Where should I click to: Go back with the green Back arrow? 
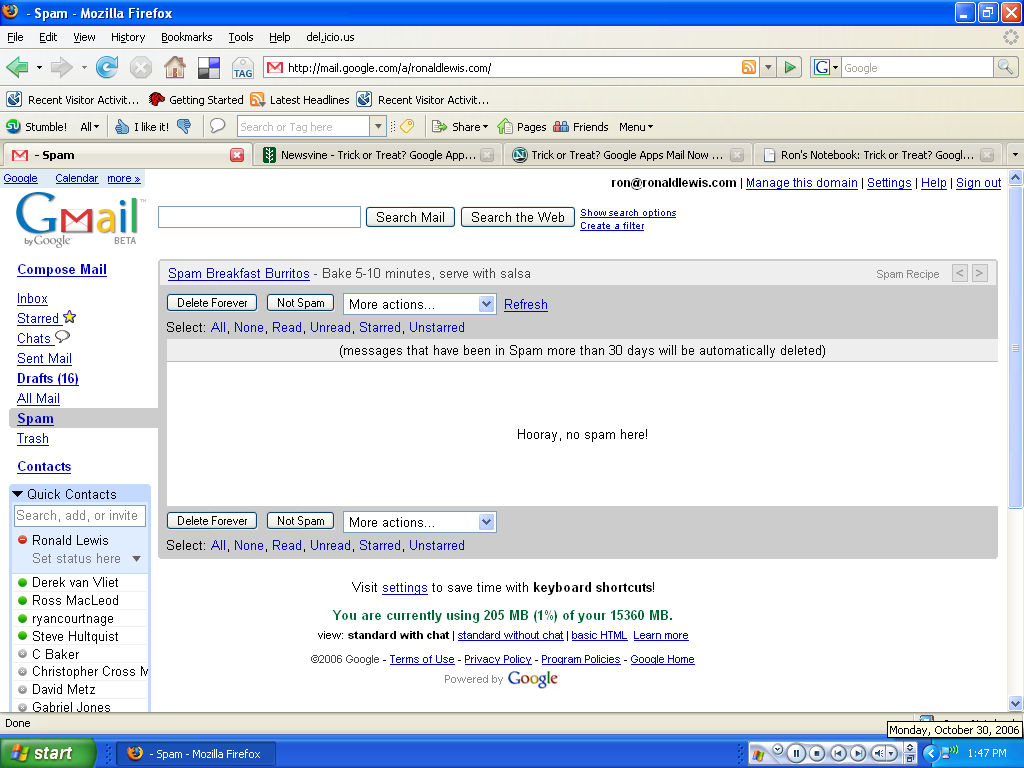click(x=17, y=67)
